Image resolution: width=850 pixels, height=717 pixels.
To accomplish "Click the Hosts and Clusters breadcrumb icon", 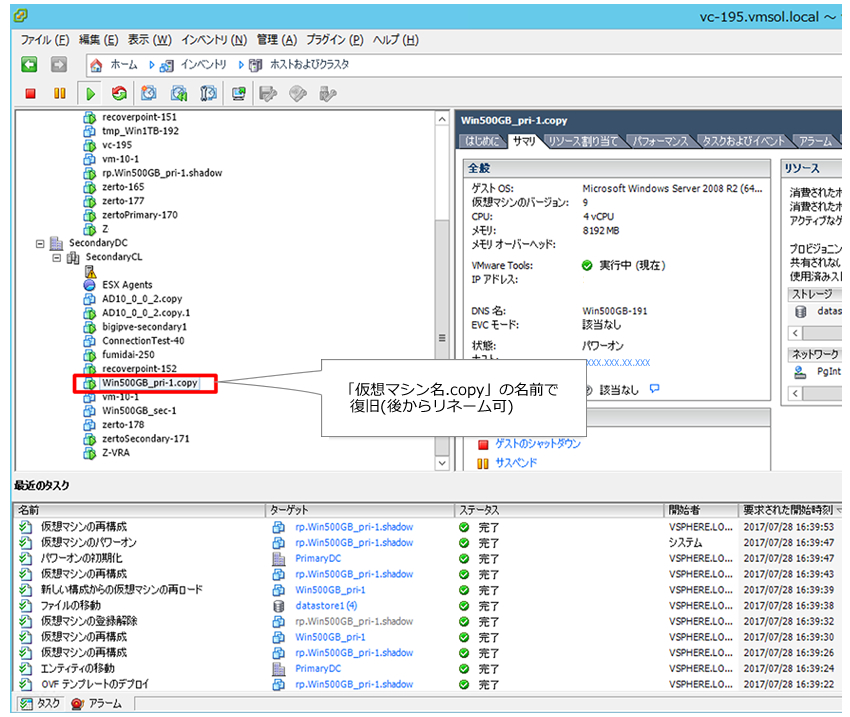I will pos(255,66).
